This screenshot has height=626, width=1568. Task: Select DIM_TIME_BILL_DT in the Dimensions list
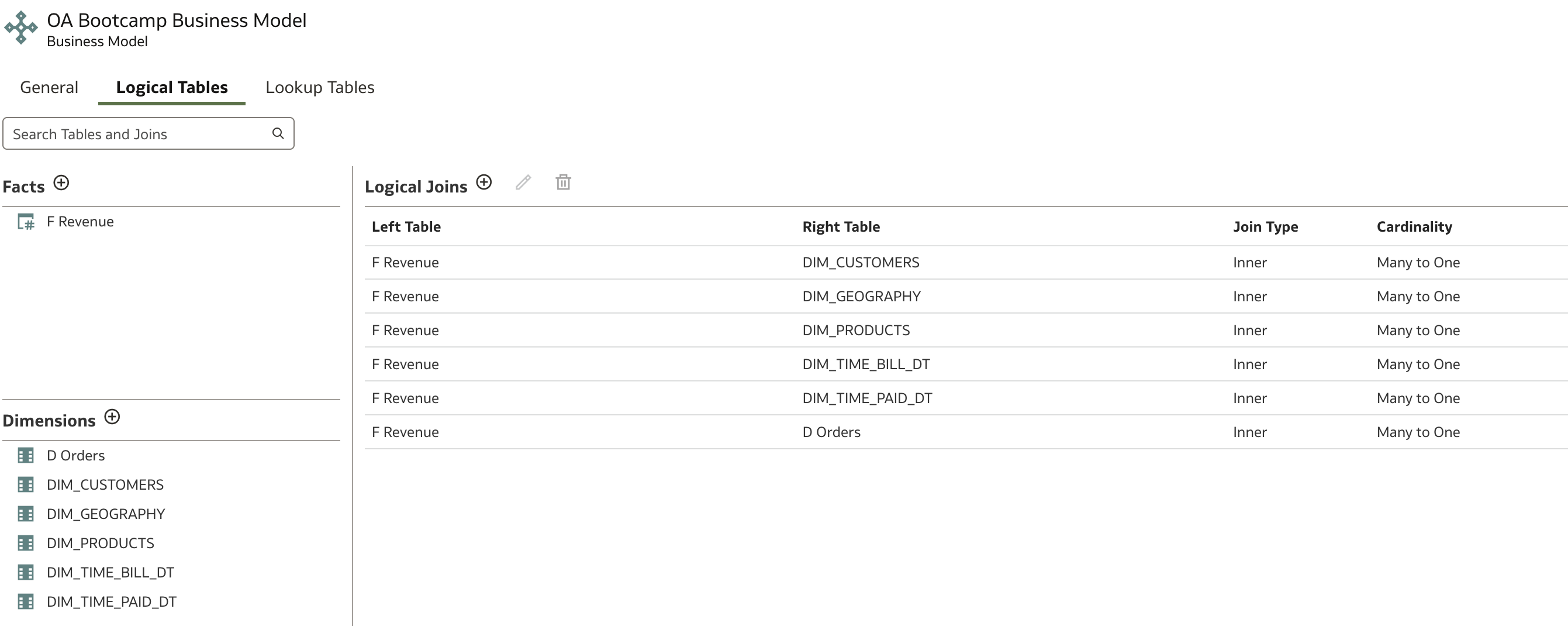110,572
